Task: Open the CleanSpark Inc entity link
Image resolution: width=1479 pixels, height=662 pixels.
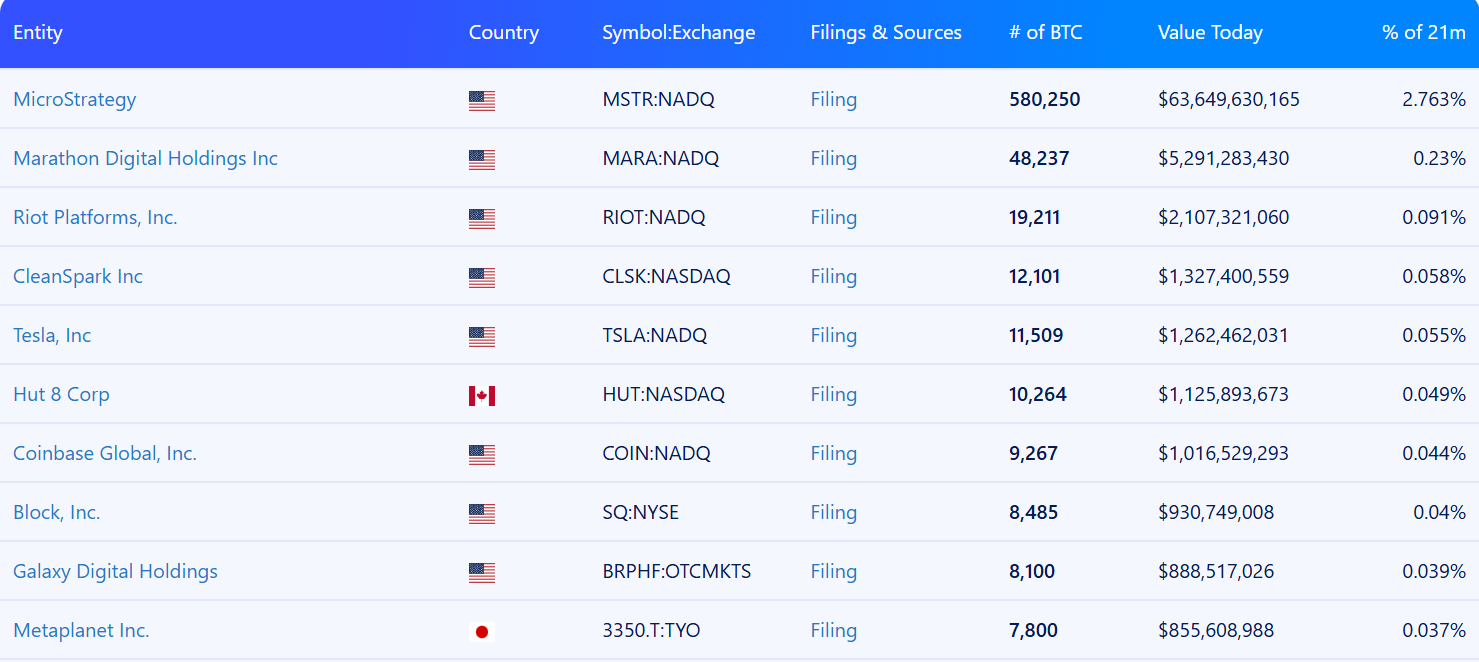Action: 78,276
